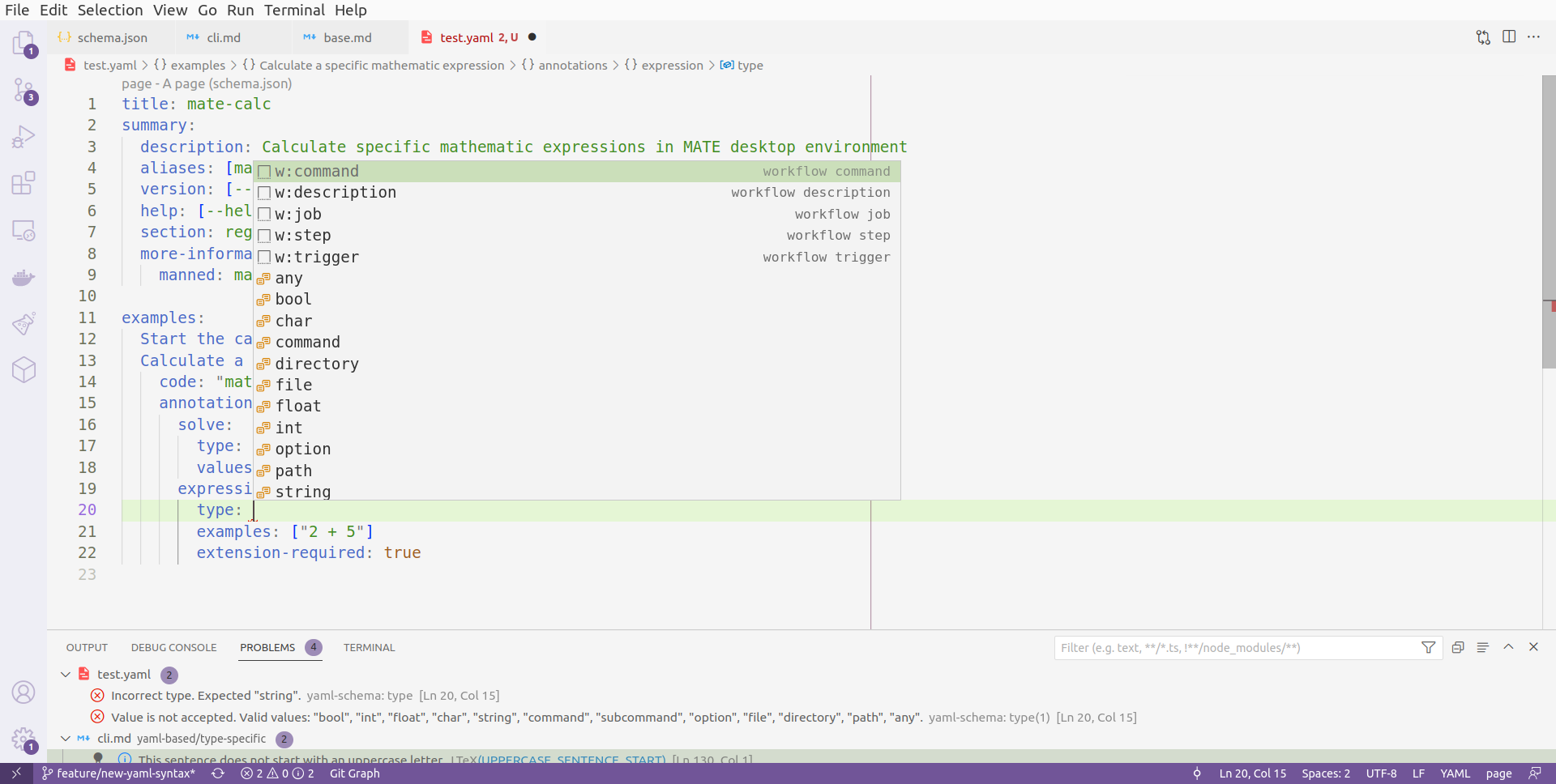1556x784 pixels.
Task: Open the notifications bell in status bar
Action: click(x=1536, y=773)
